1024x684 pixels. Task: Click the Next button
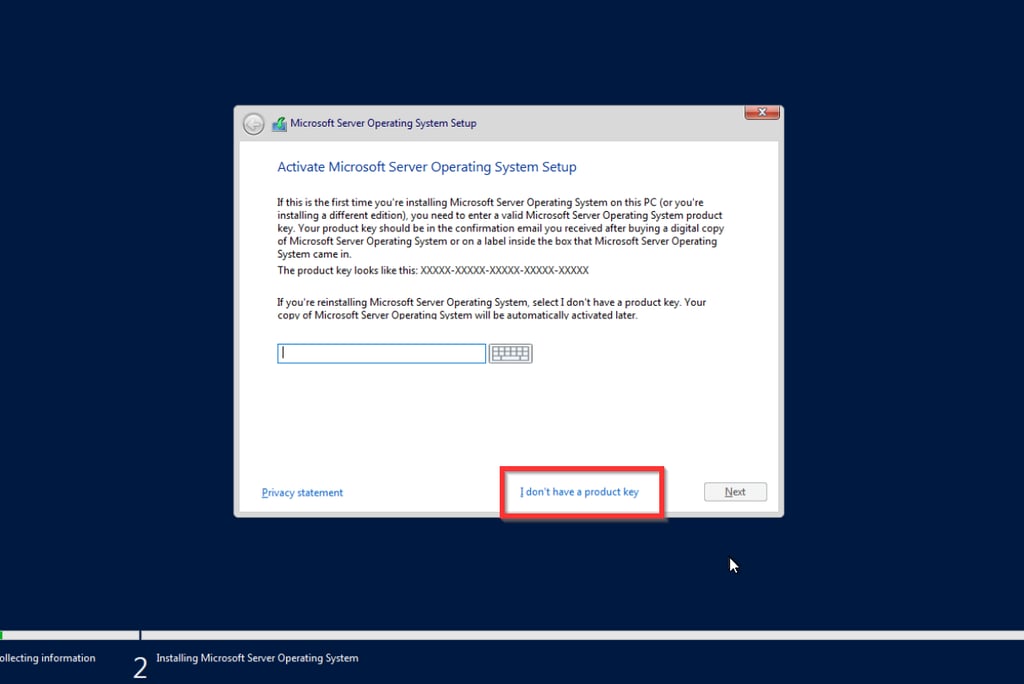pos(735,492)
